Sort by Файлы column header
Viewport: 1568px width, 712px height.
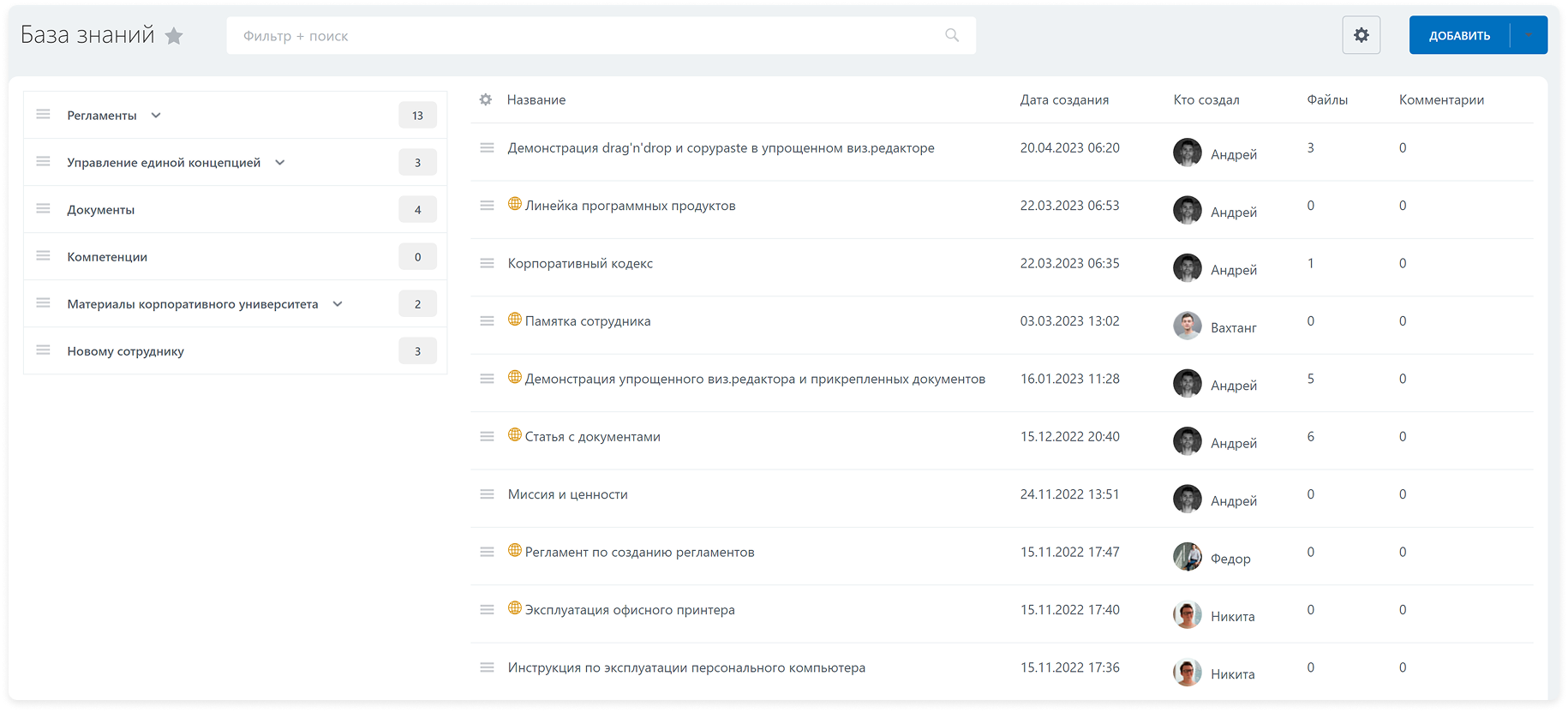click(x=1327, y=99)
